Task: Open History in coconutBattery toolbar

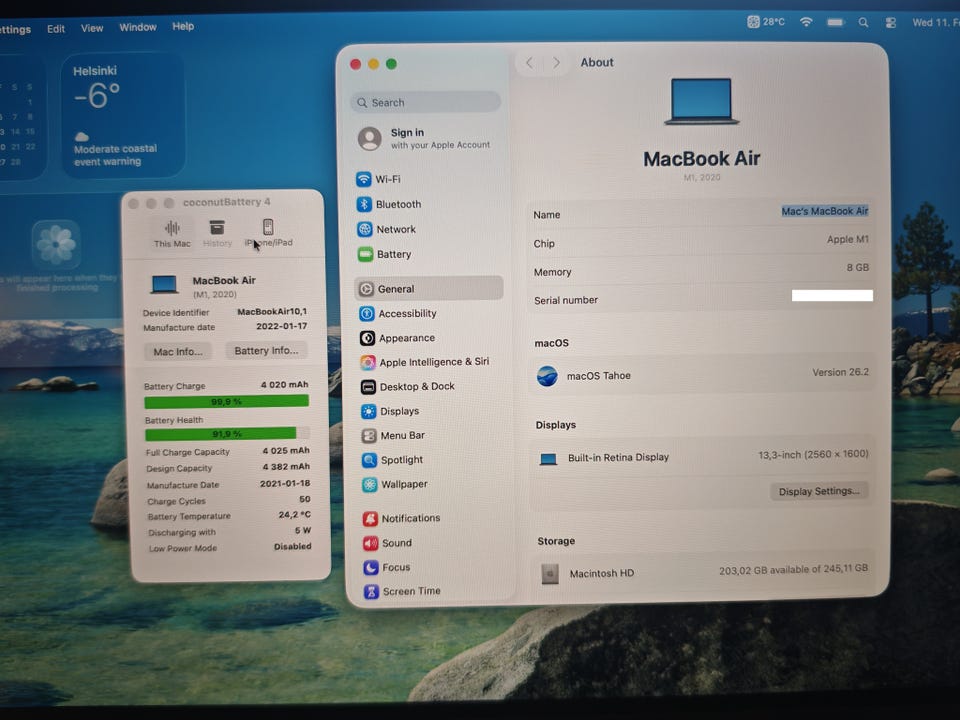Action: click(x=217, y=233)
